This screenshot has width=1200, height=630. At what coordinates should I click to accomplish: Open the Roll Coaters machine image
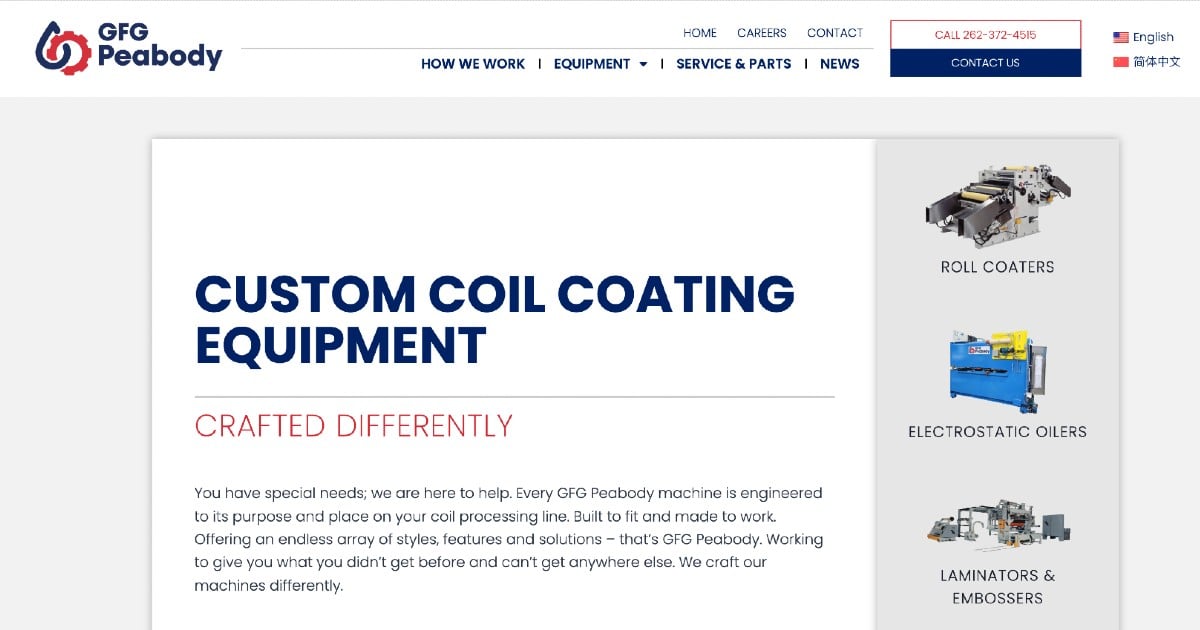point(997,207)
